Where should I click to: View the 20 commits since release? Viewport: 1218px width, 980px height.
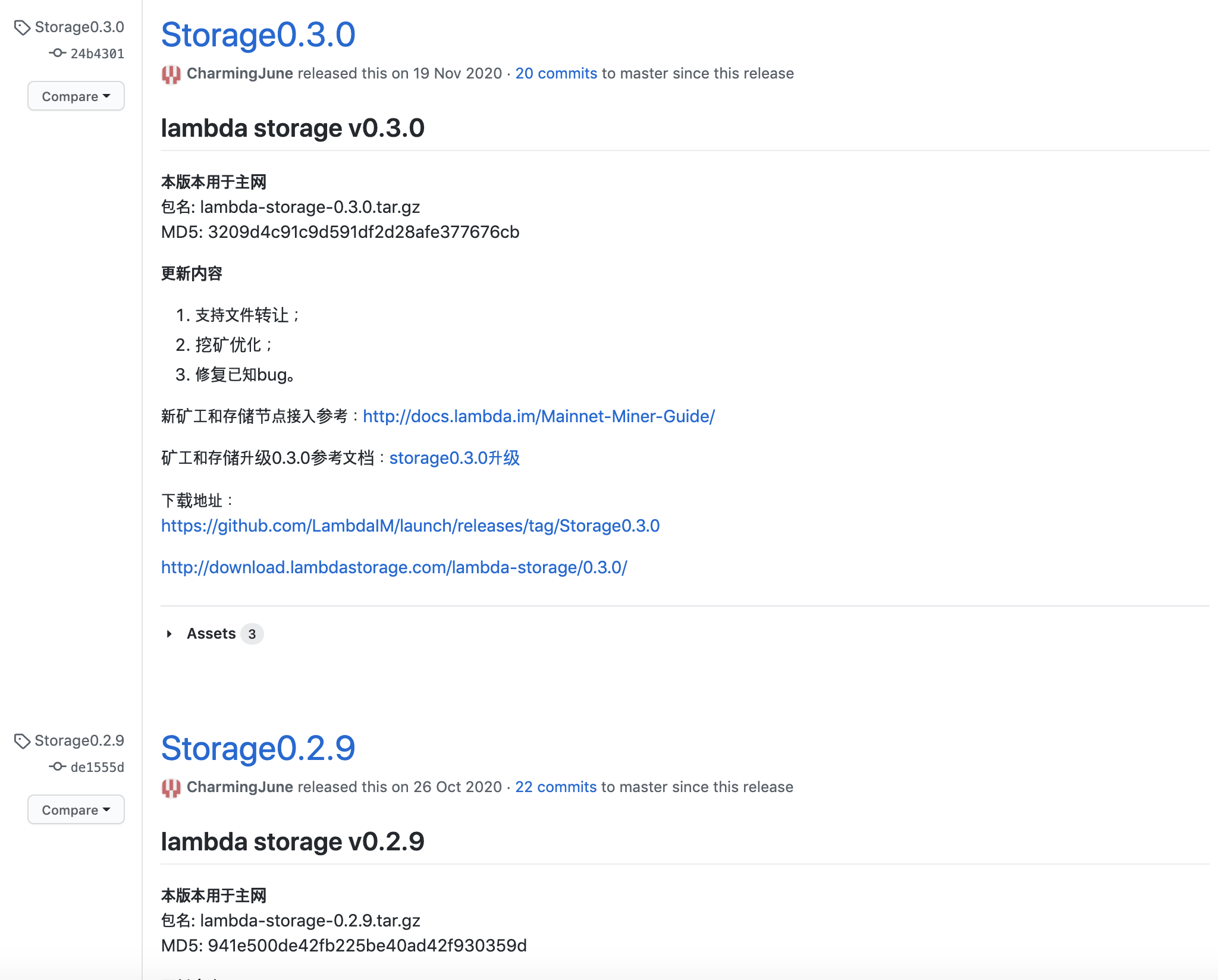(555, 73)
